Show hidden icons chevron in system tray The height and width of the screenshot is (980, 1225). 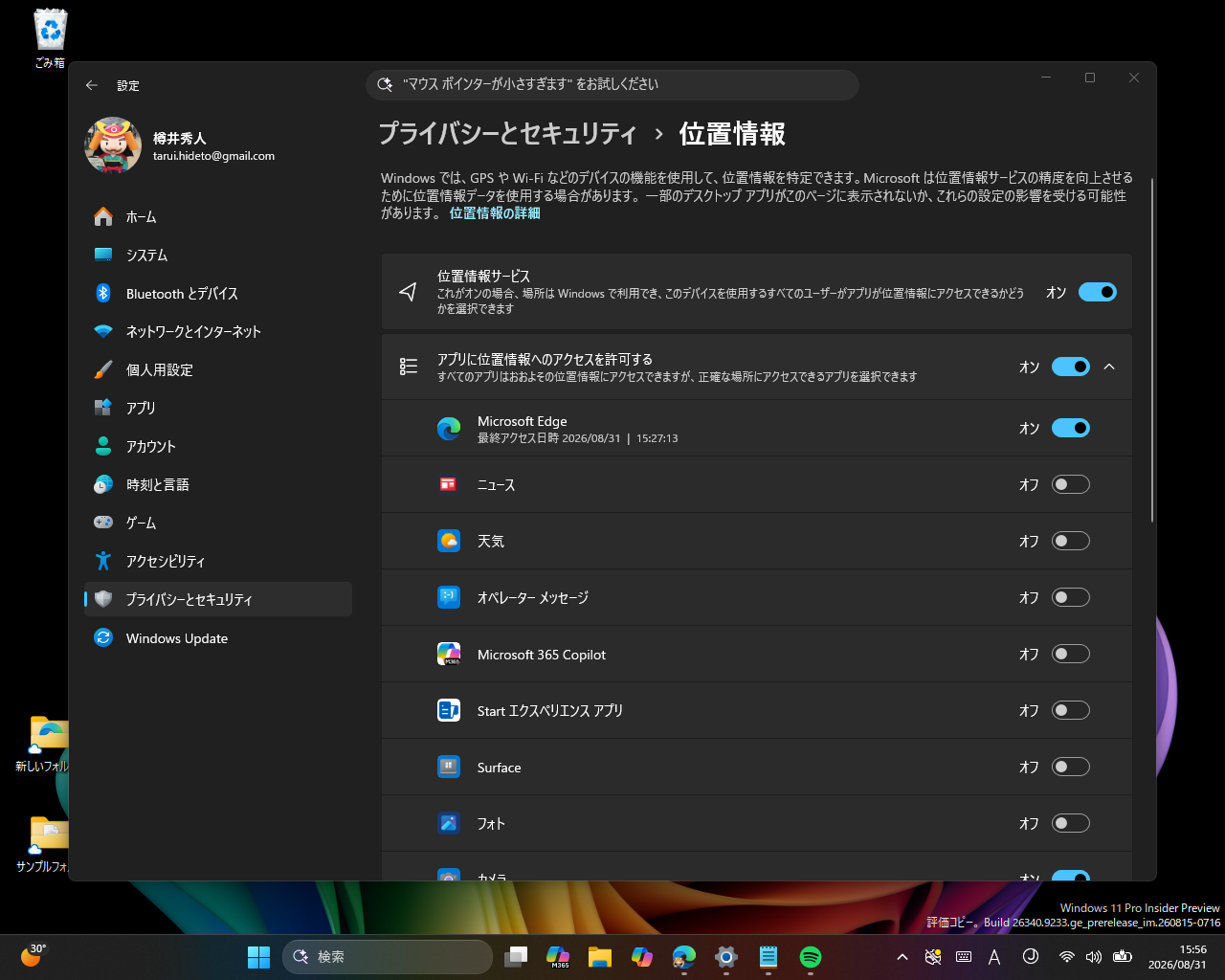tap(902, 957)
